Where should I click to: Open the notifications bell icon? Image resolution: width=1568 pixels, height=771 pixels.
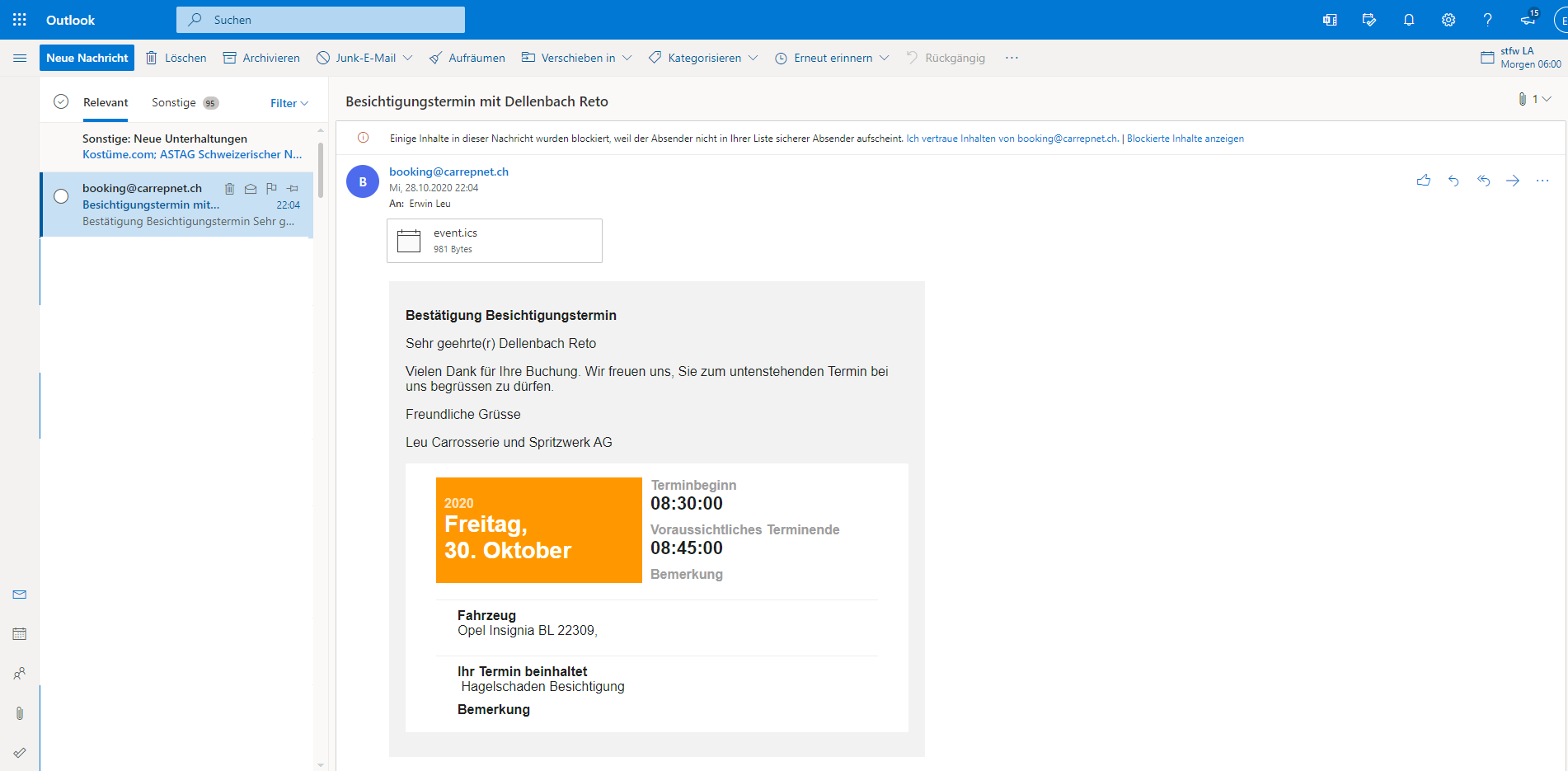point(1409,20)
